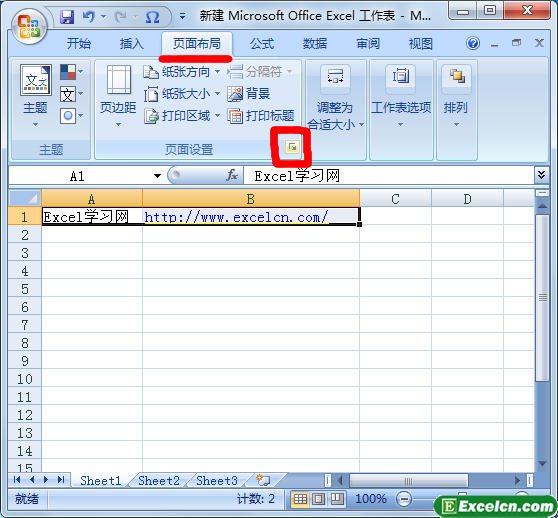Insert a new worksheet tab
Screen dimensions: 558x518
[x=264, y=480]
